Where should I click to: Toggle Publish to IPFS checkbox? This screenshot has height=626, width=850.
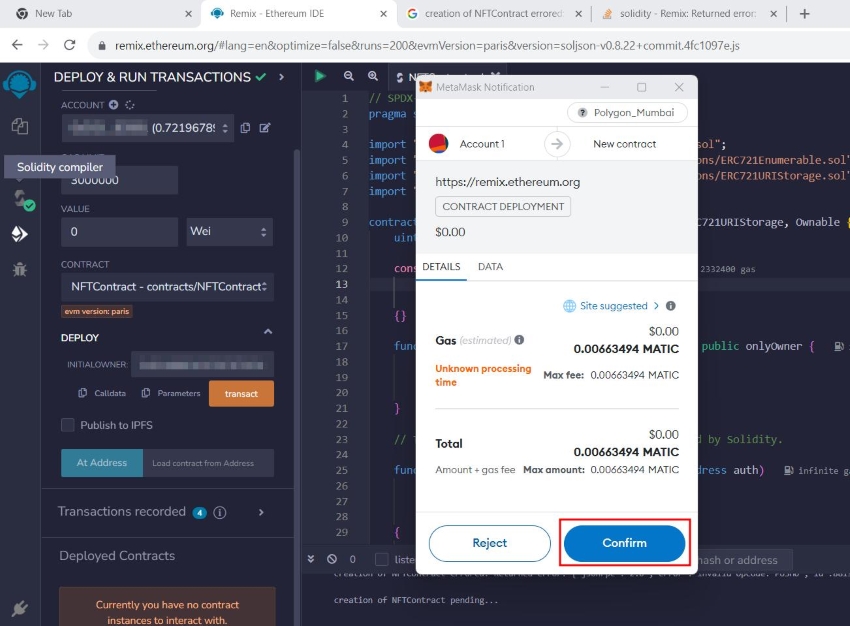(x=68, y=425)
